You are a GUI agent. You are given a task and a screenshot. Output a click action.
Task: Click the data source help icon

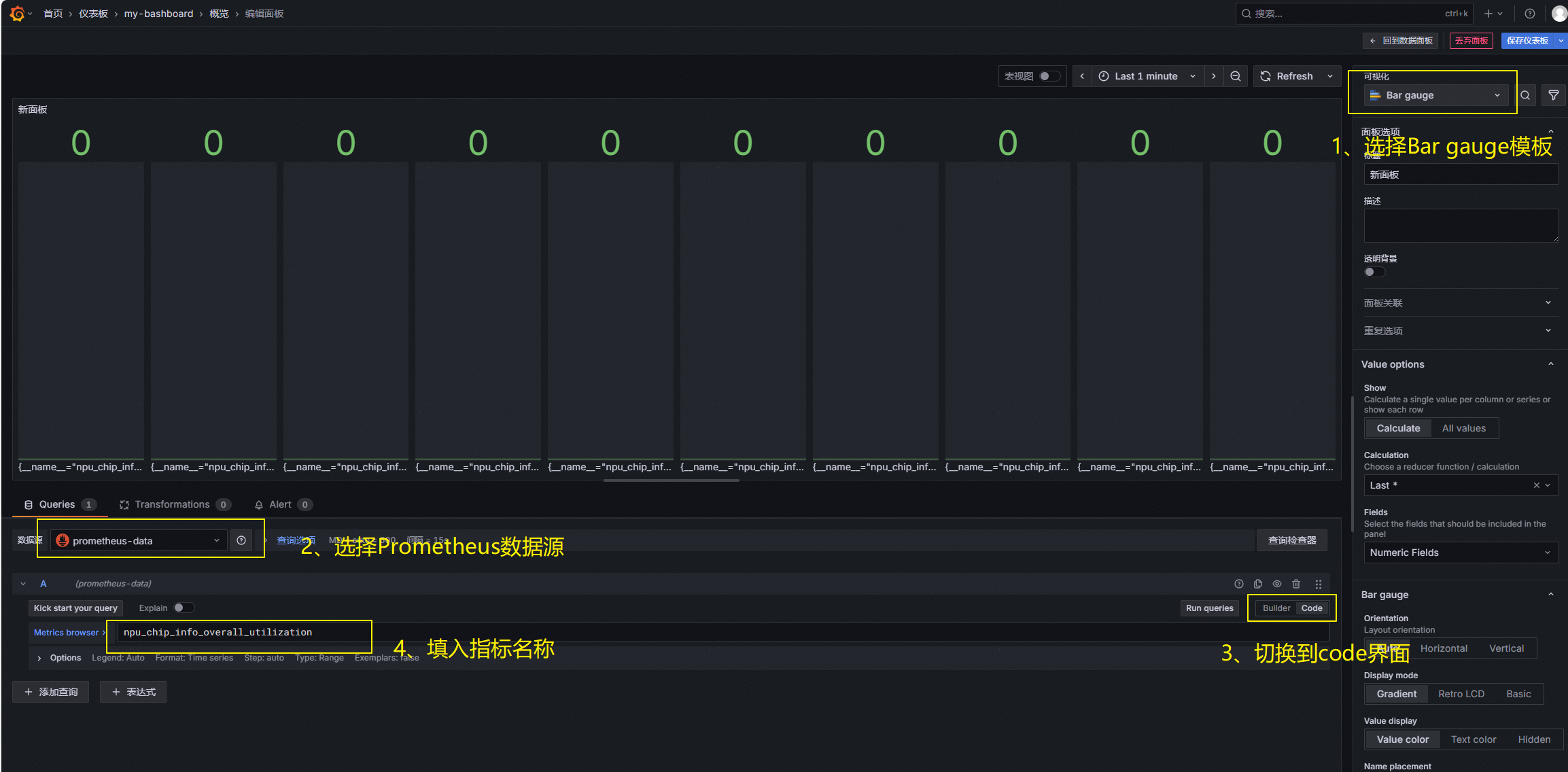click(241, 540)
